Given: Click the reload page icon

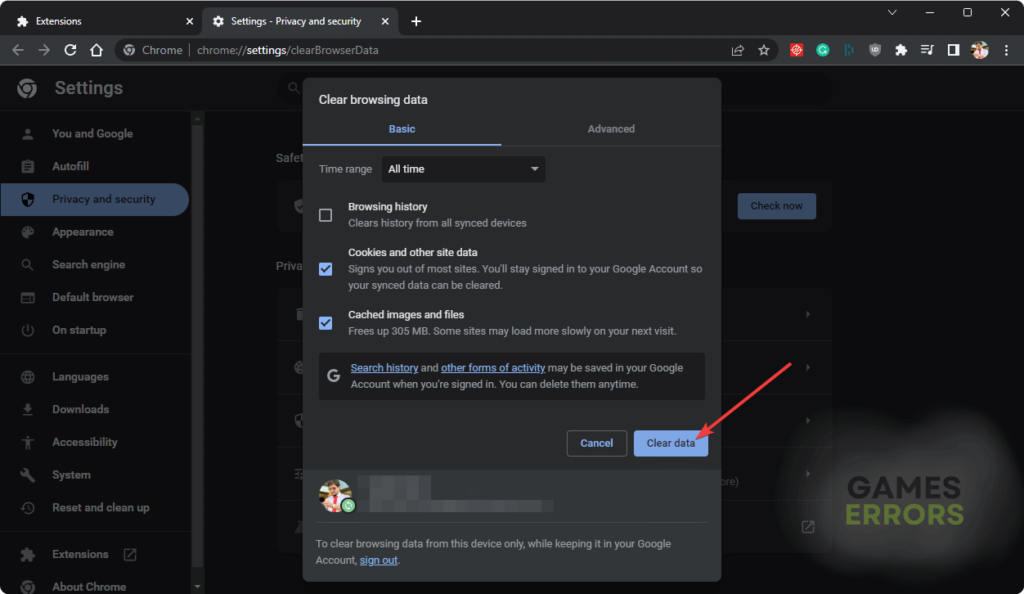Looking at the screenshot, I should coord(69,50).
